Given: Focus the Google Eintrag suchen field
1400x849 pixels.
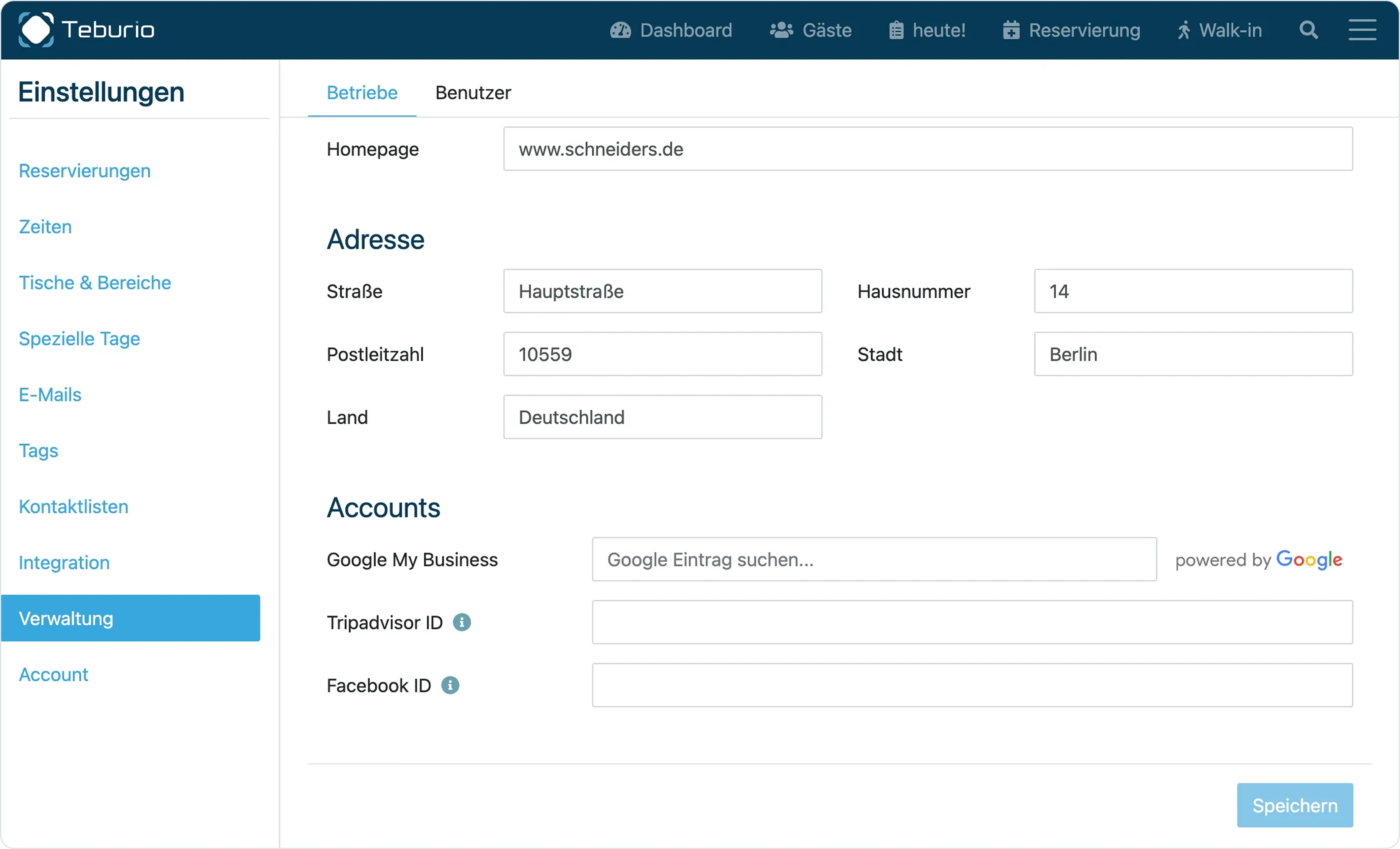Looking at the screenshot, I should point(874,559).
